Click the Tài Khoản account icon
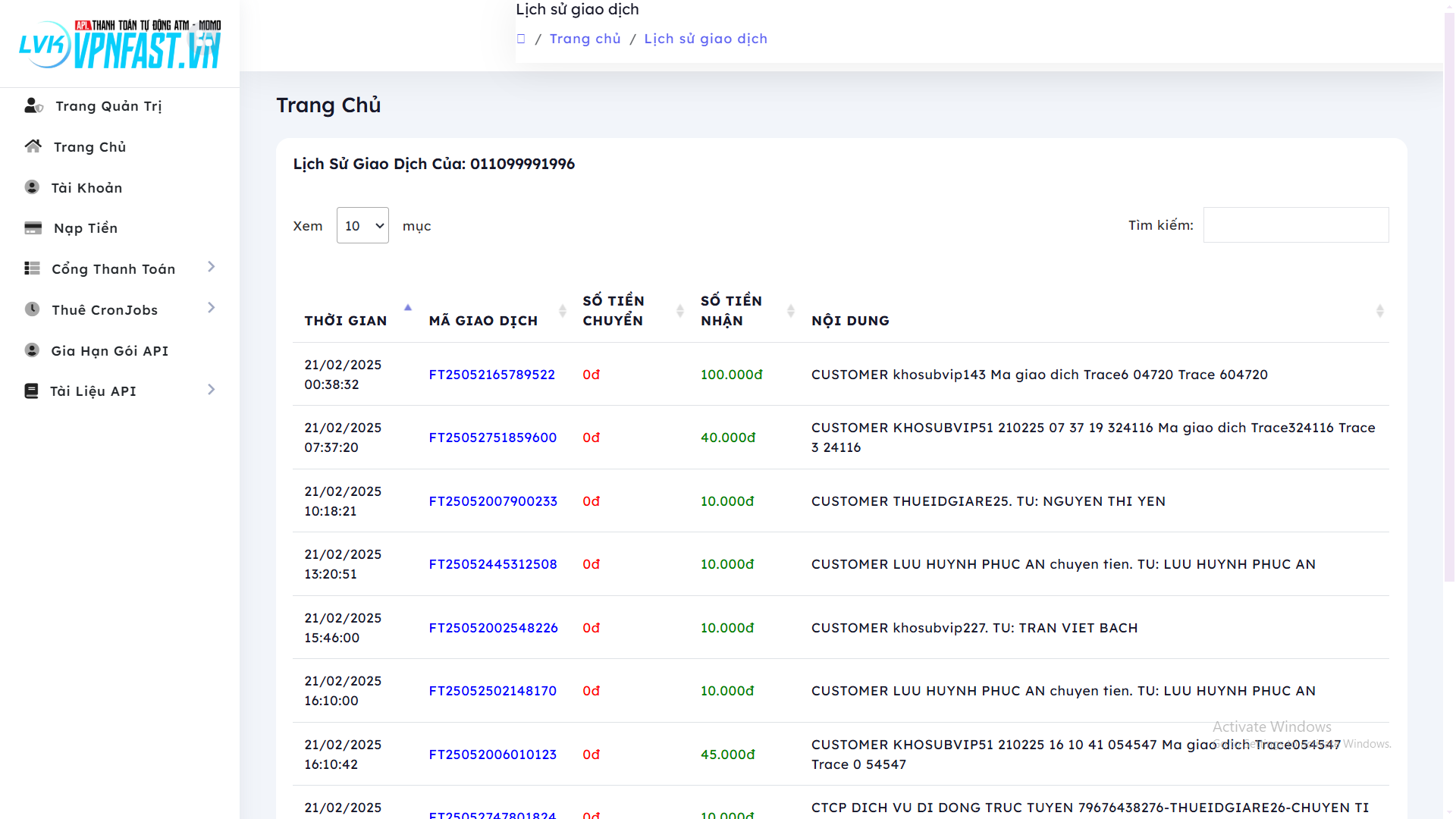The width and height of the screenshot is (1456, 819). [x=32, y=187]
